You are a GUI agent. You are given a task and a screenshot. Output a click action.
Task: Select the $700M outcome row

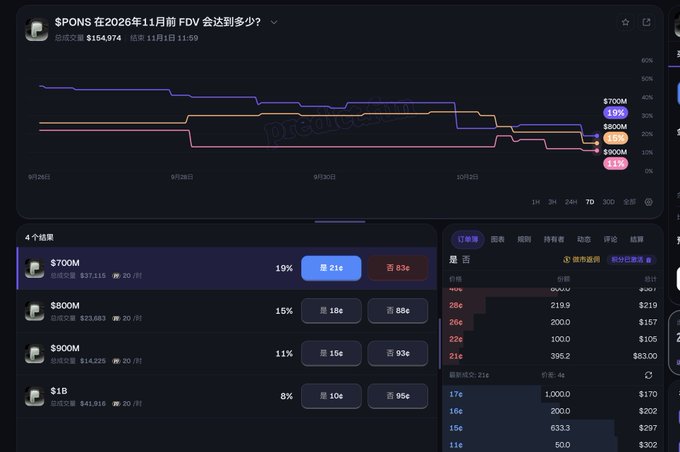(x=226, y=269)
